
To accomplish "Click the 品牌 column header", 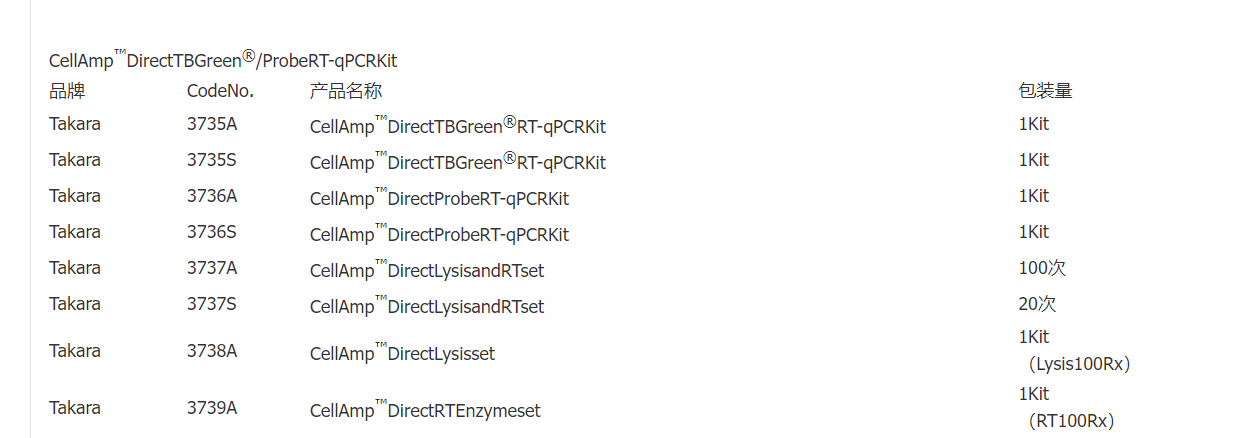I will coord(67,91).
